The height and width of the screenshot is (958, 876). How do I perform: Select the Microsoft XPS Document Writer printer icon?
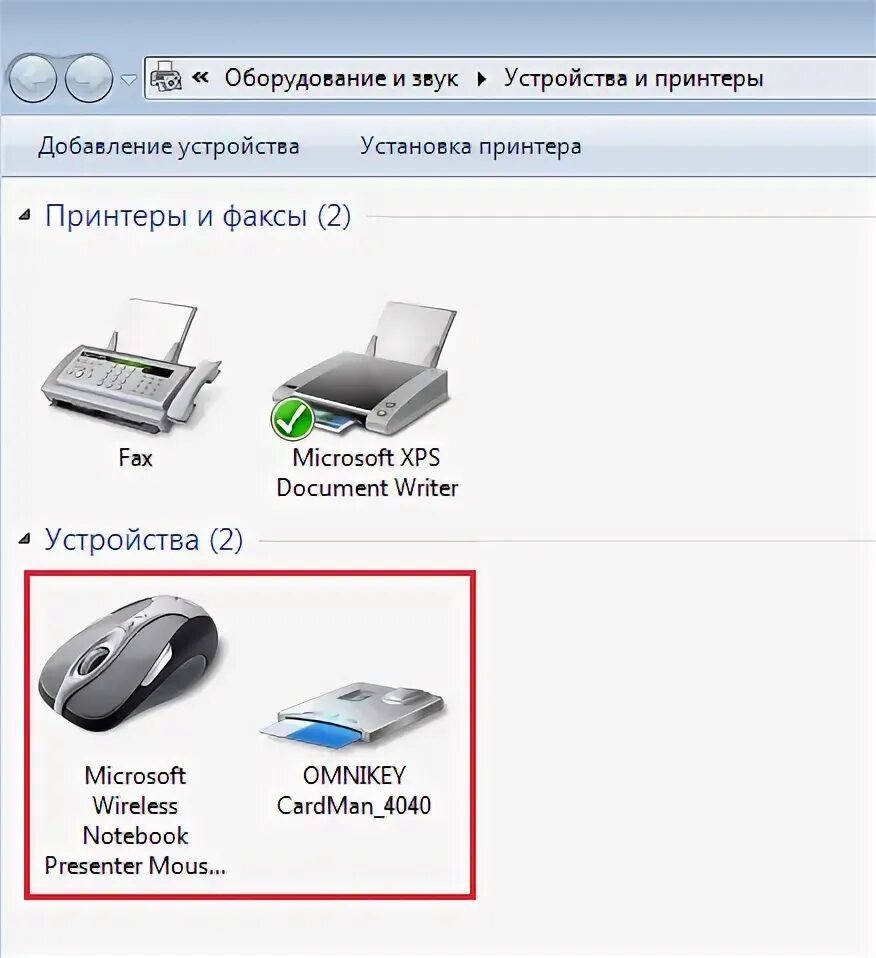364,370
